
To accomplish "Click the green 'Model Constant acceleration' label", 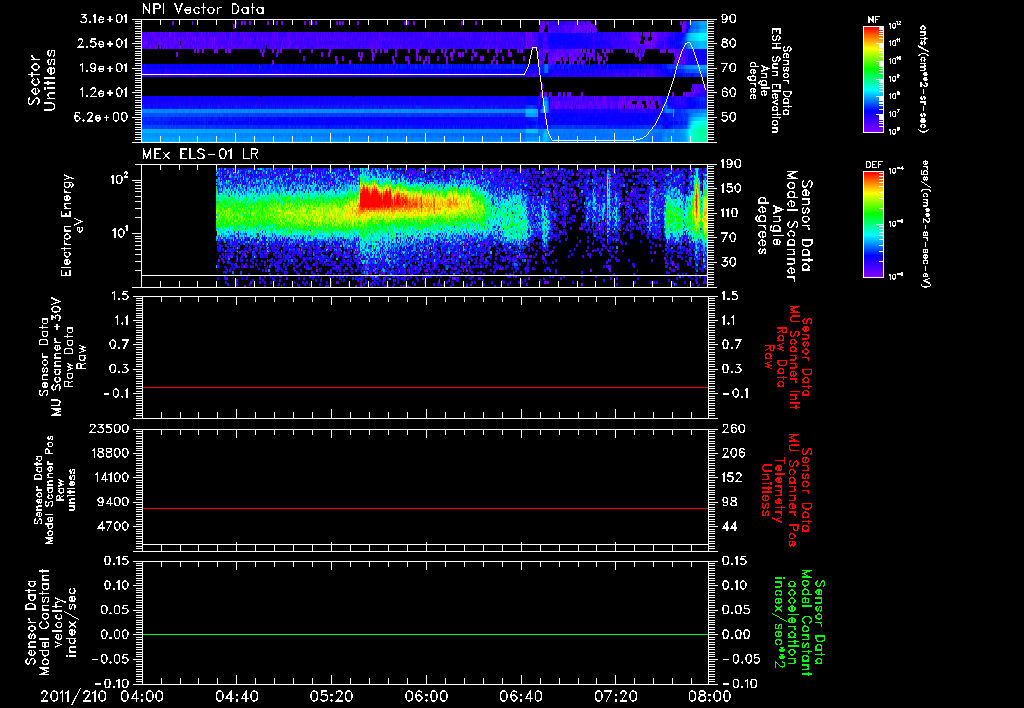I will (799, 623).
